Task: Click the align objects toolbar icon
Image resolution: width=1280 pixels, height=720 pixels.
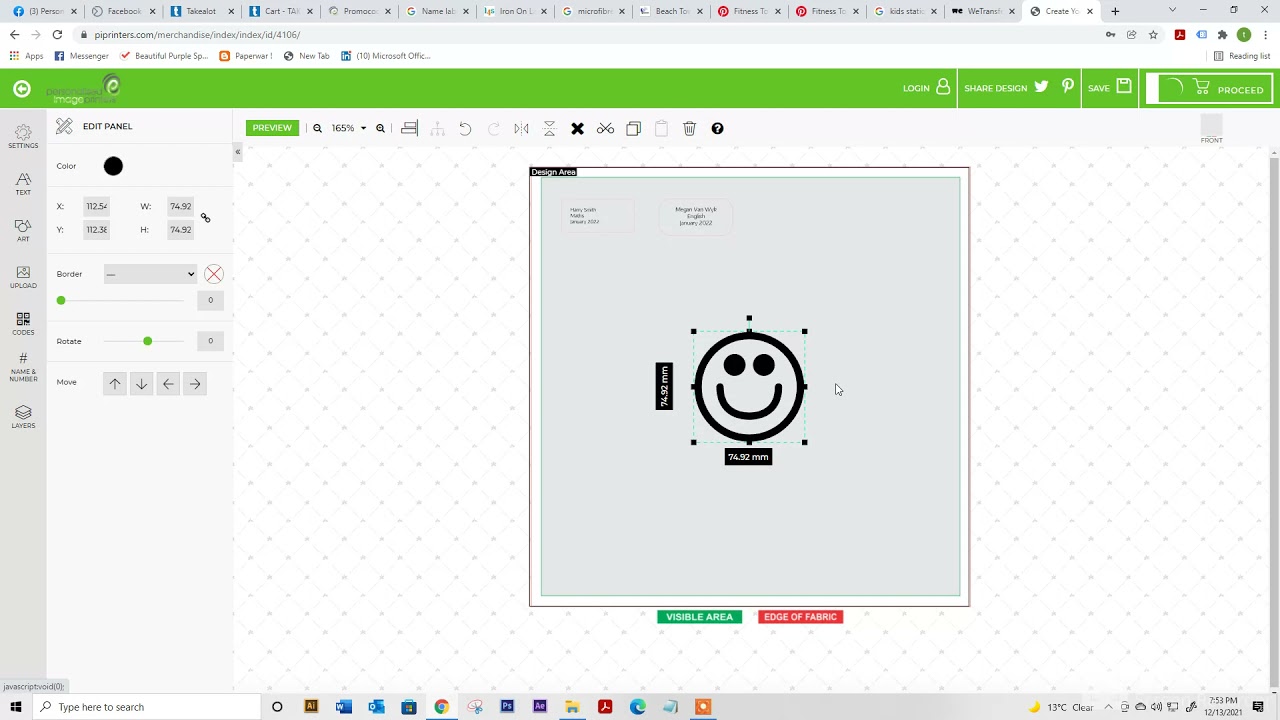Action: click(x=409, y=128)
